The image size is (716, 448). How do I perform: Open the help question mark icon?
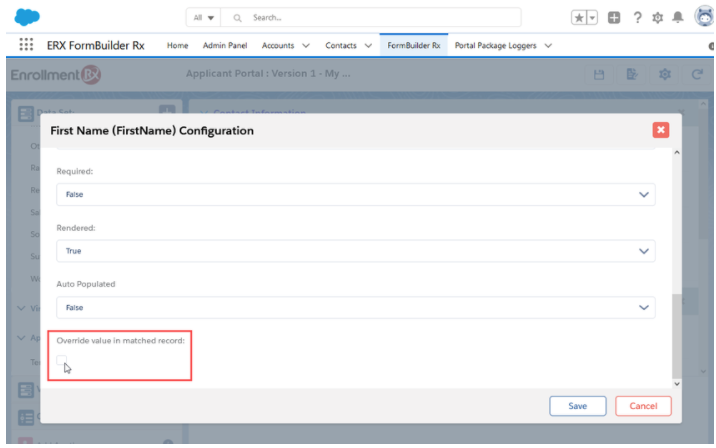click(636, 18)
